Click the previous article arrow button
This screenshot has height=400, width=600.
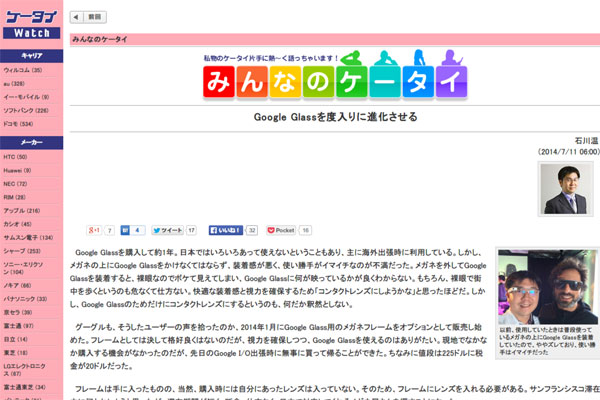[x=76, y=17]
